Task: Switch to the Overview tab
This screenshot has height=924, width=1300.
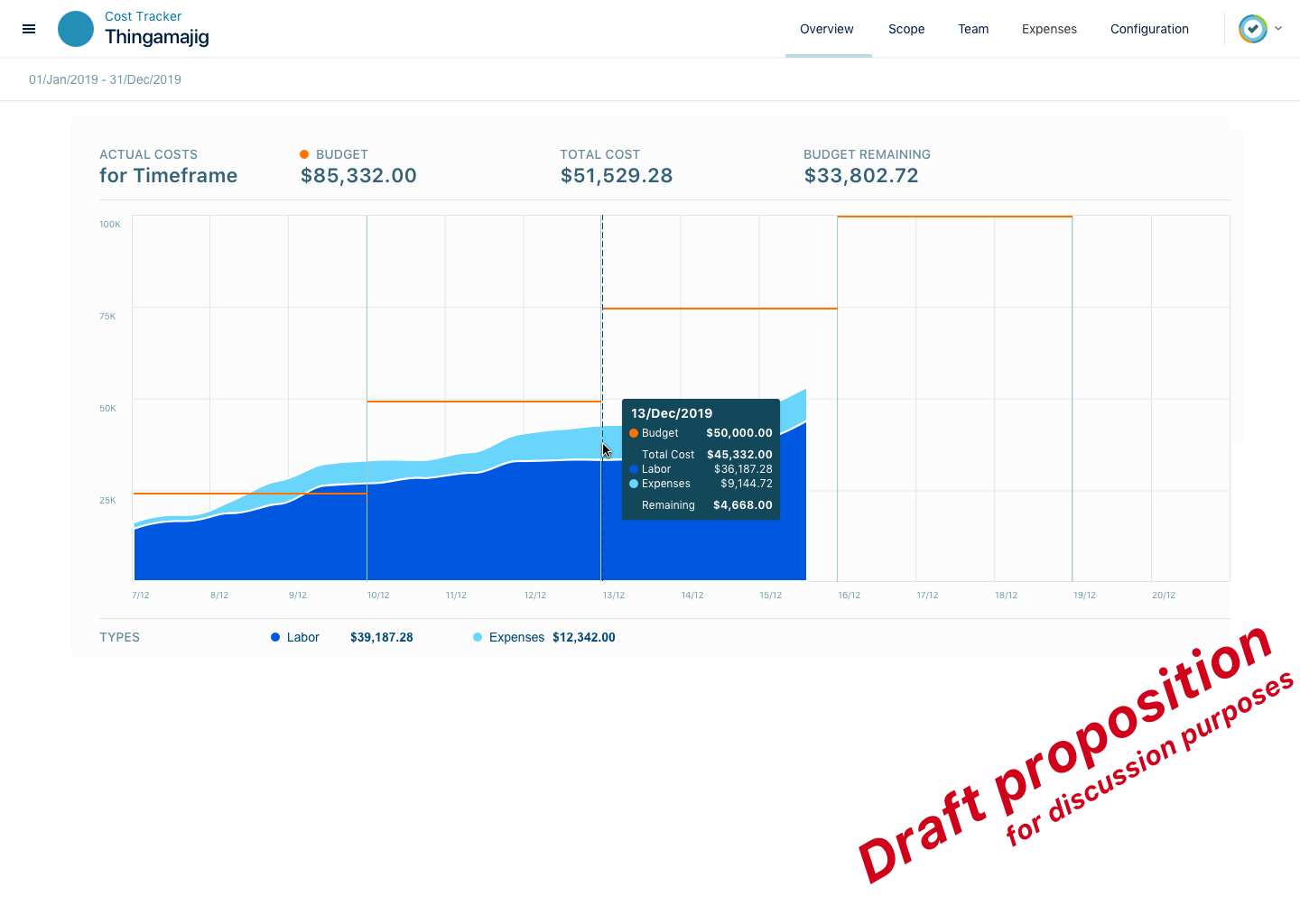Action: (x=826, y=29)
